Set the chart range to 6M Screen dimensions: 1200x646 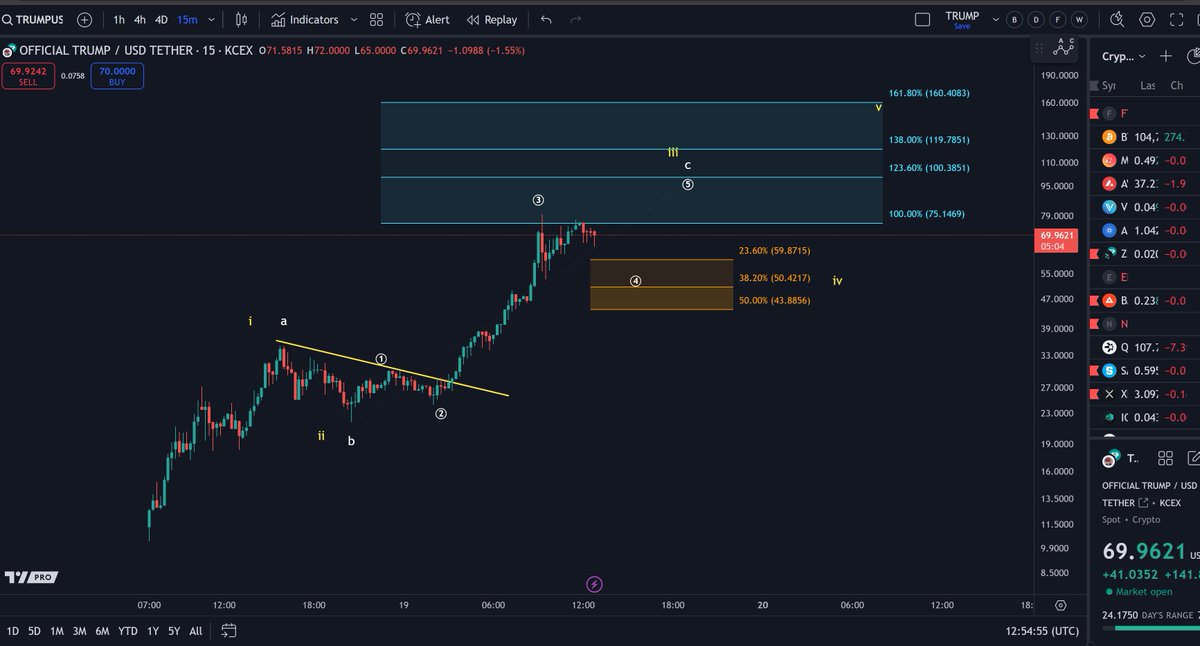(x=102, y=631)
